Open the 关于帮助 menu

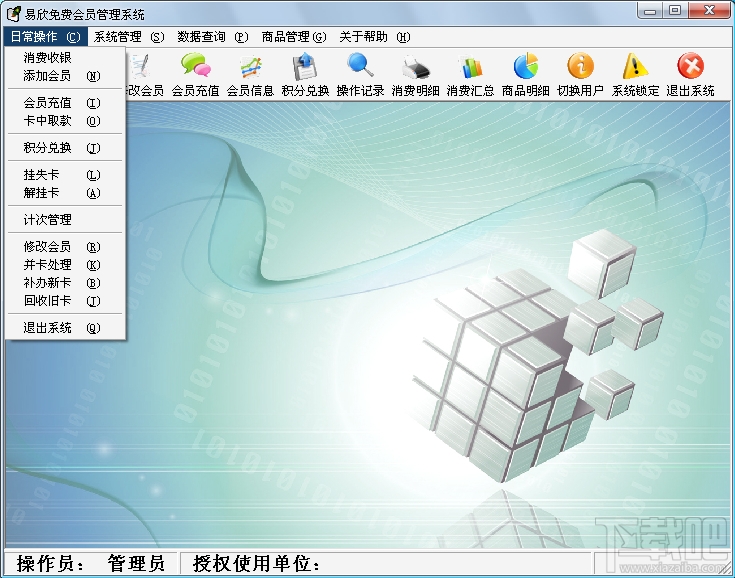point(375,37)
